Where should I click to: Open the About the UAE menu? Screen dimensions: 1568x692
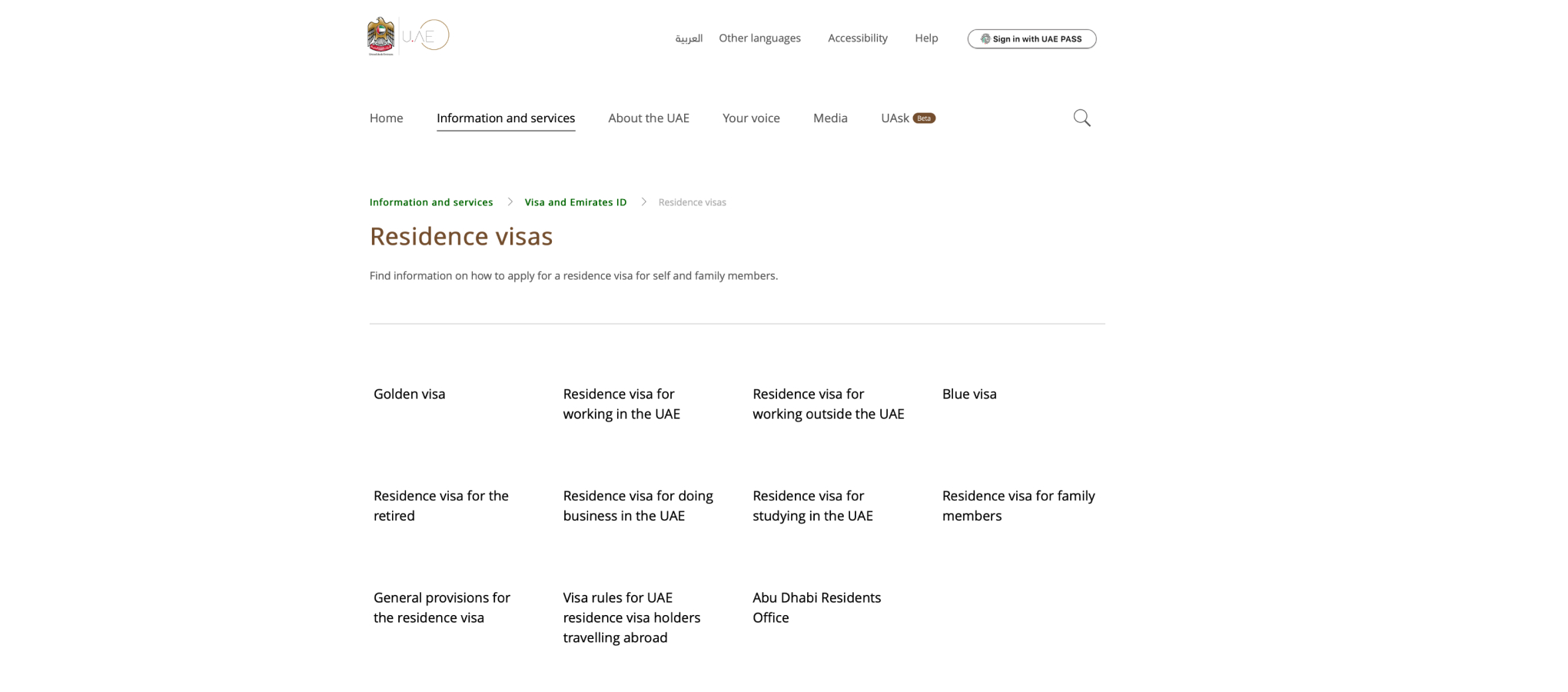tap(648, 118)
